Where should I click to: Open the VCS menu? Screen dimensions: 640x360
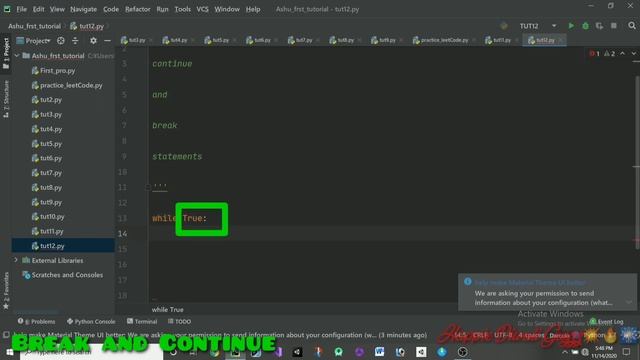pos(202,9)
